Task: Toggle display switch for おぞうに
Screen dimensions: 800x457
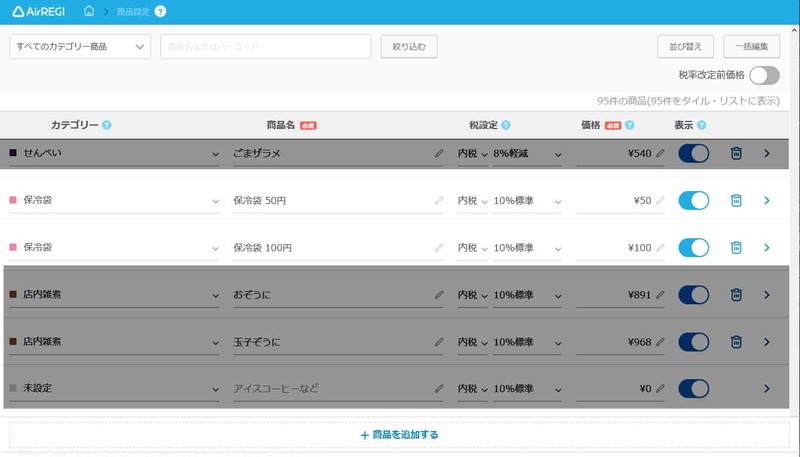Action: pos(693,295)
